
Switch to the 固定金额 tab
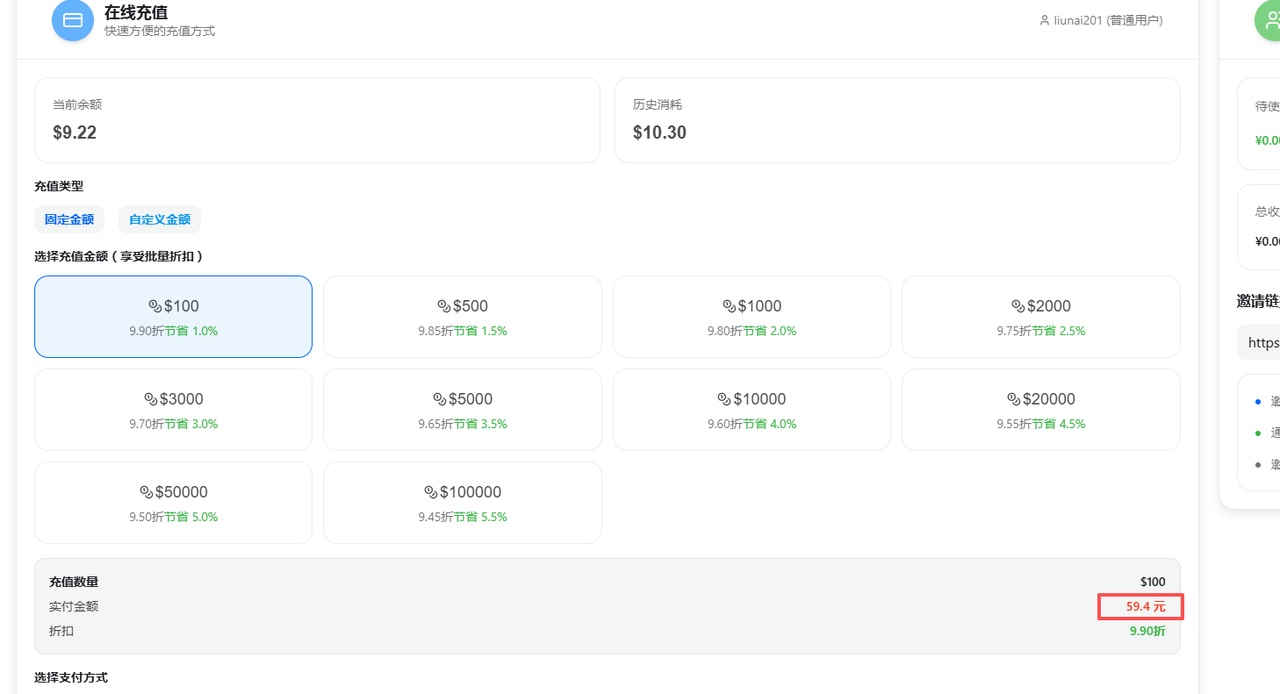pos(69,219)
